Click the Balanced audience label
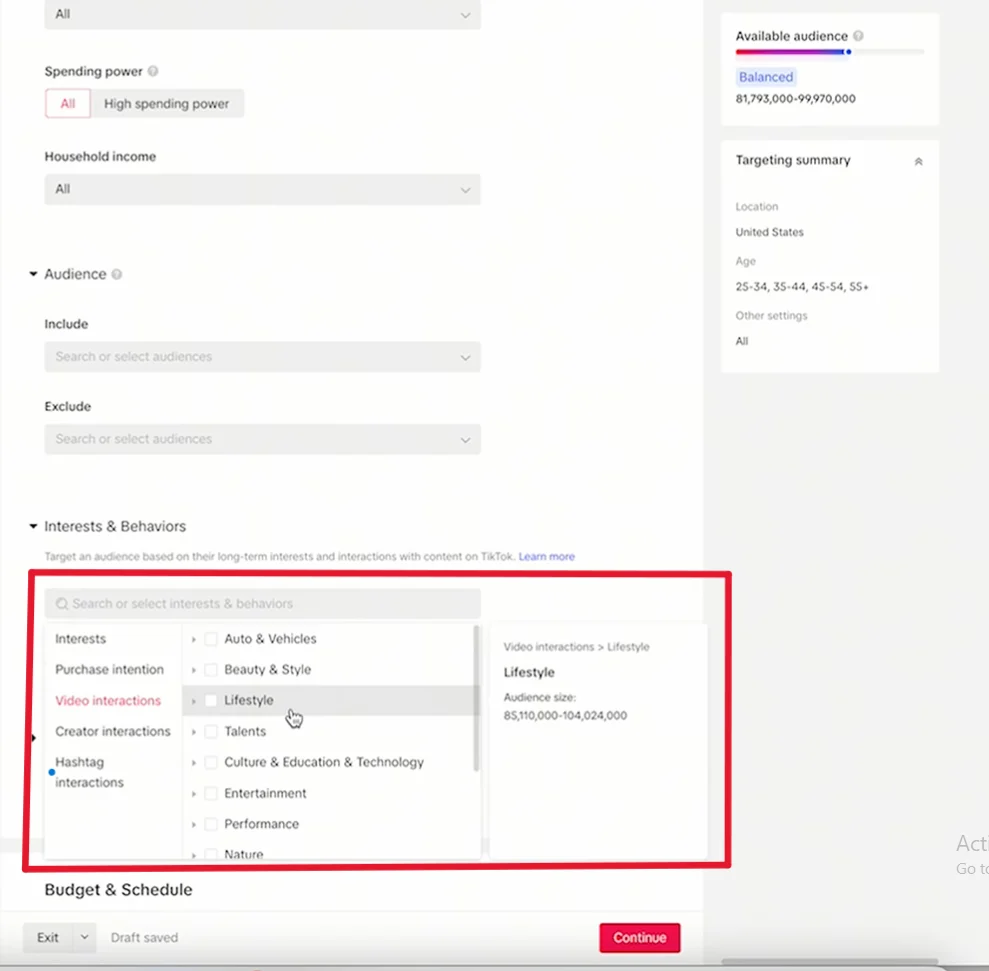The width and height of the screenshot is (989, 971). point(766,77)
